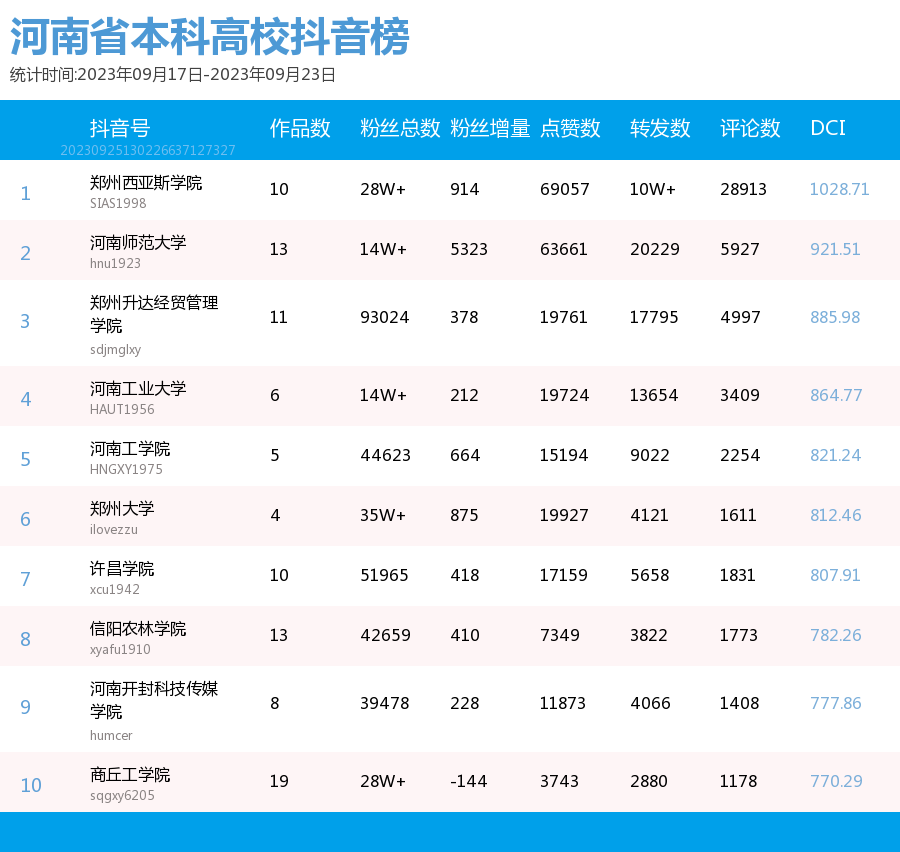Viewport: 900px width, 852px height.
Task: Select 商丘工学院 account name
Action: (x=130, y=774)
